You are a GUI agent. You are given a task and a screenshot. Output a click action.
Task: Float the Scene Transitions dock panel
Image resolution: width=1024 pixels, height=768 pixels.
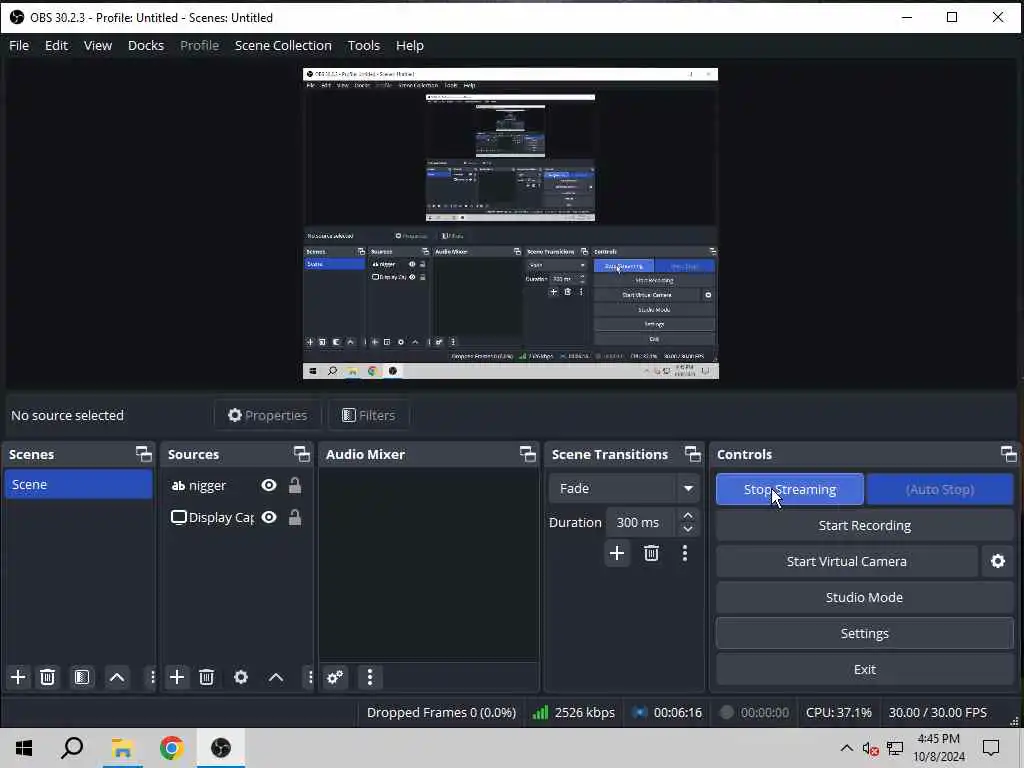[x=692, y=454]
